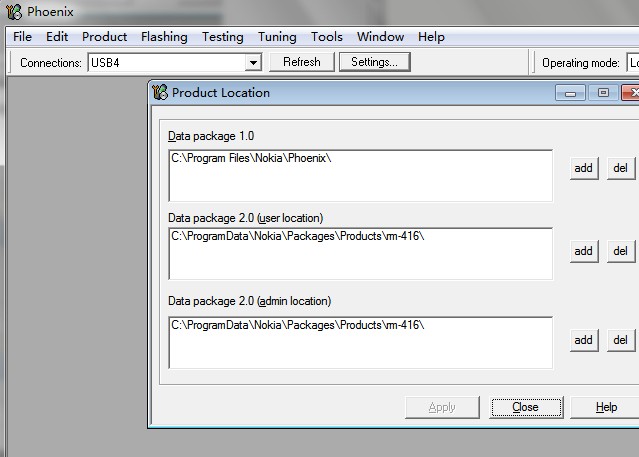
Task: Delete the admin location package path
Action: (620, 340)
